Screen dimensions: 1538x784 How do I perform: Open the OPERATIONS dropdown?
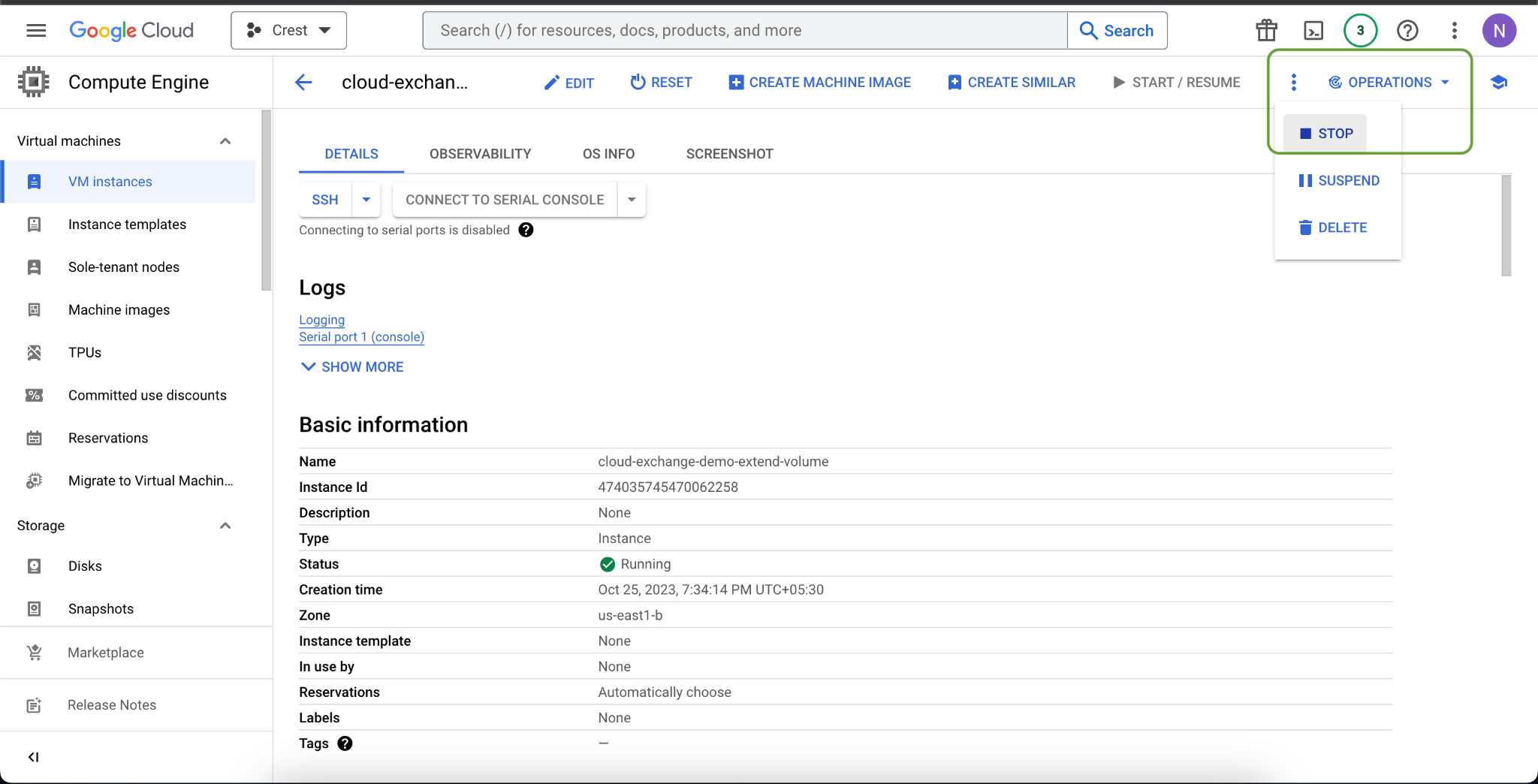[x=1389, y=83]
